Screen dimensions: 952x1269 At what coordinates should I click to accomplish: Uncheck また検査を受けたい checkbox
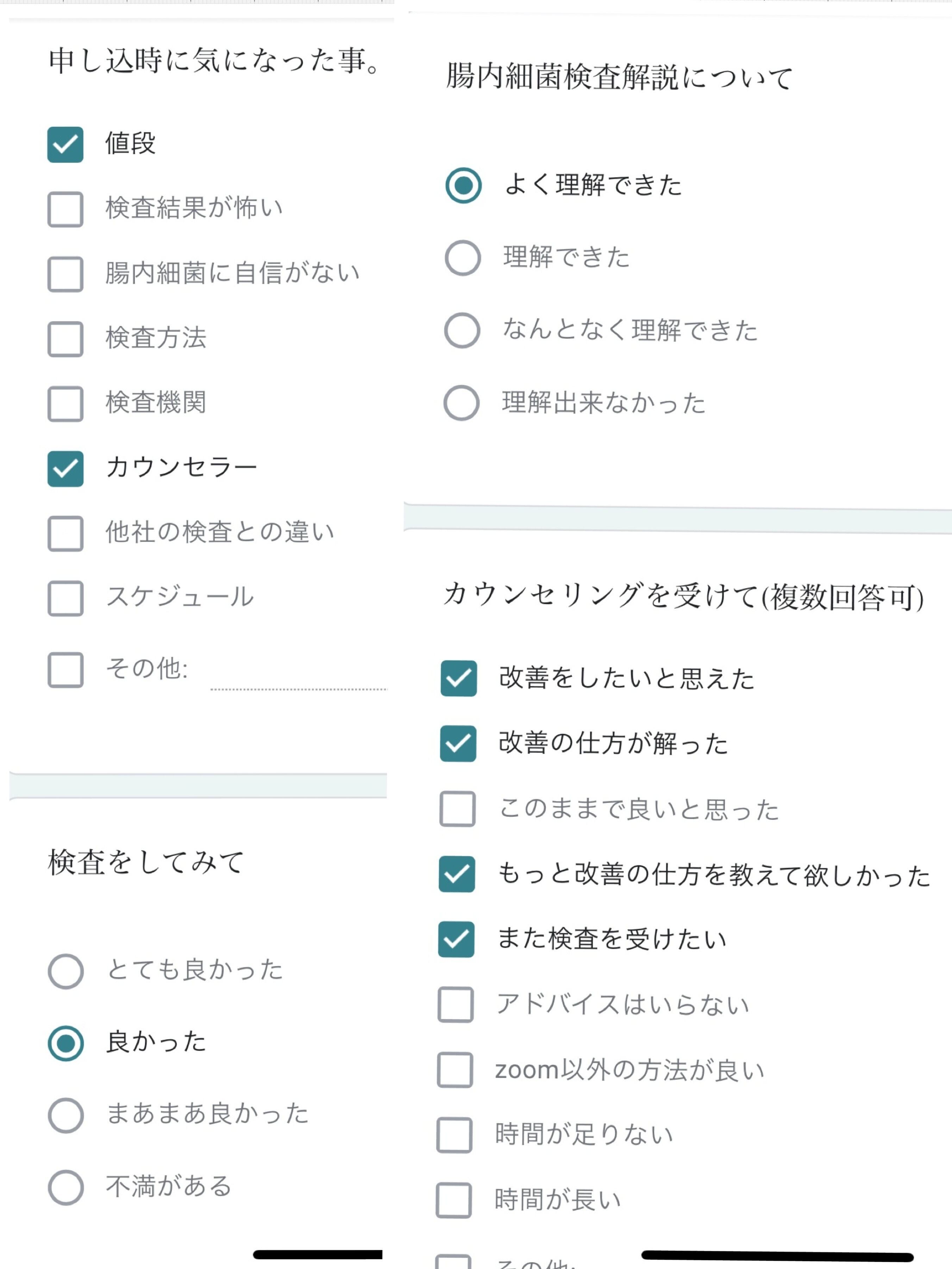click(x=456, y=939)
